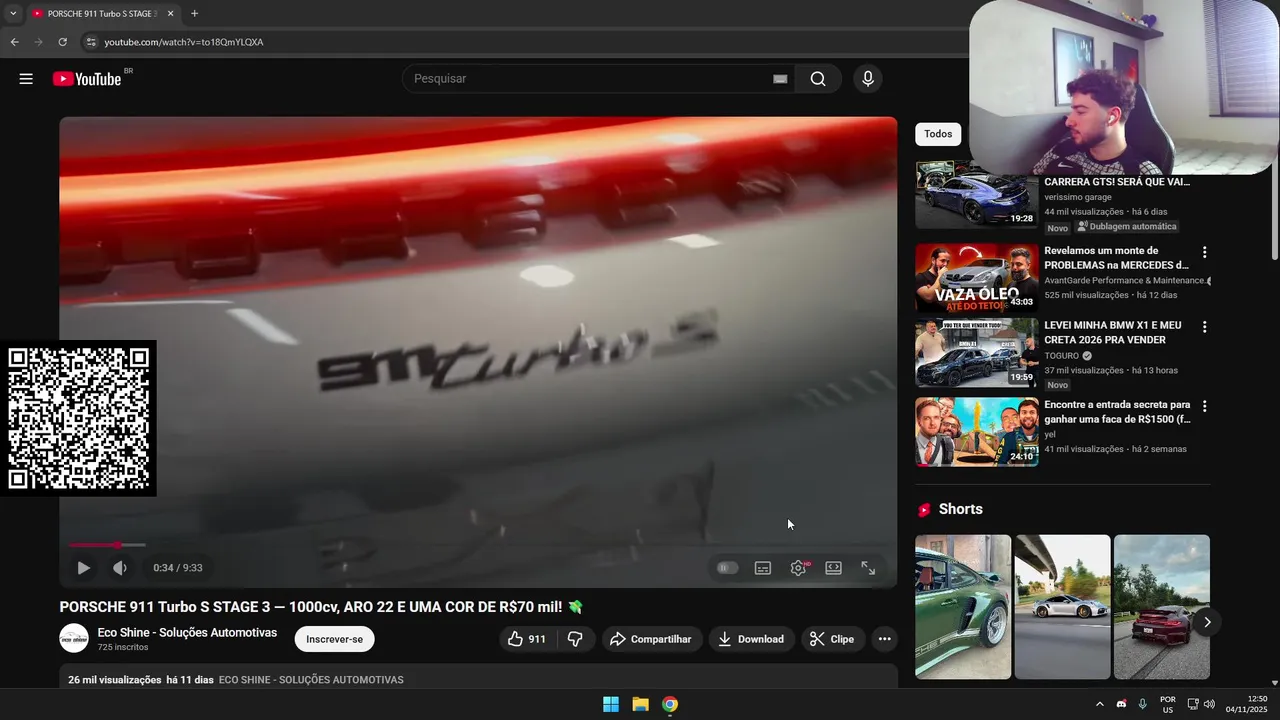Open options menu for Mercedes PROBLEMAS video
This screenshot has height=720, width=1280.
[1204, 253]
